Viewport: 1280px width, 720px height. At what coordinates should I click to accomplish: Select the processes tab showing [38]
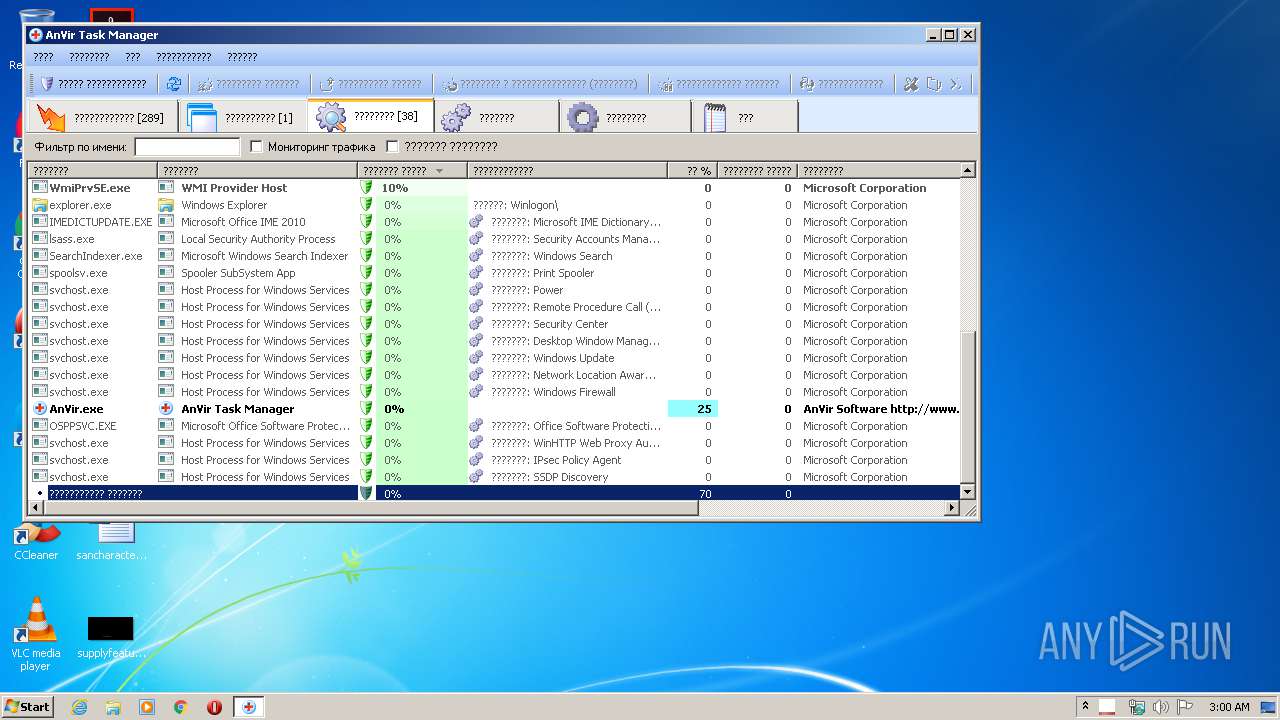(x=371, y=116)
